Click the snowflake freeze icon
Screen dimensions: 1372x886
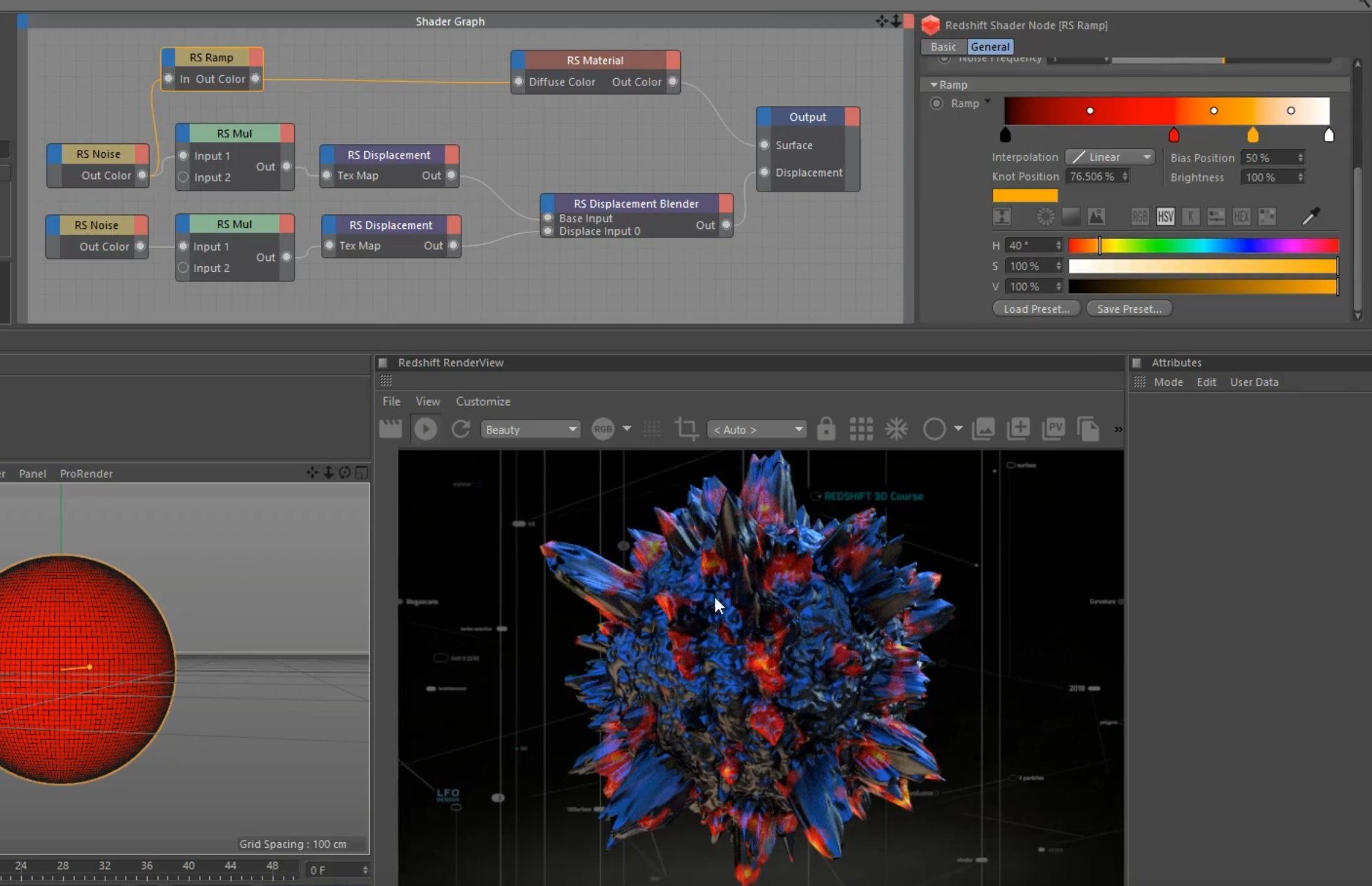point(896,429)
